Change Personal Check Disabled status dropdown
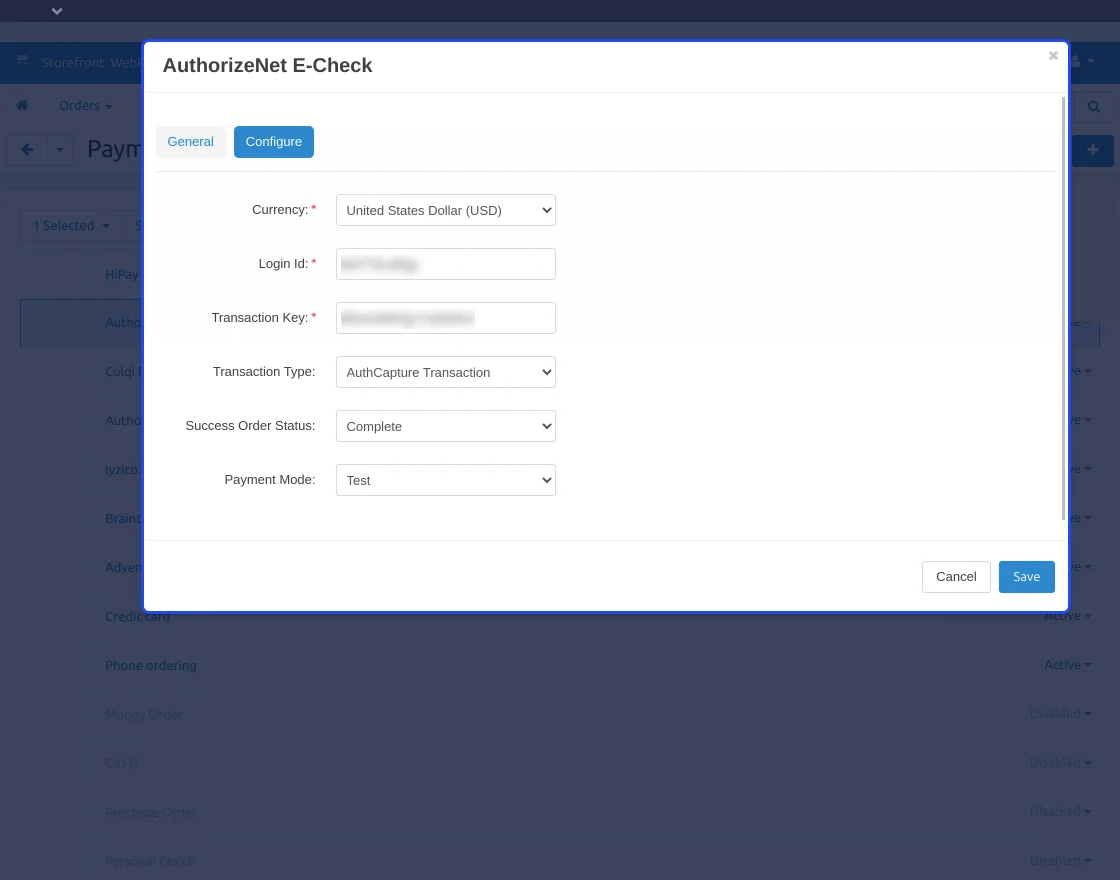 [1060, 861]
